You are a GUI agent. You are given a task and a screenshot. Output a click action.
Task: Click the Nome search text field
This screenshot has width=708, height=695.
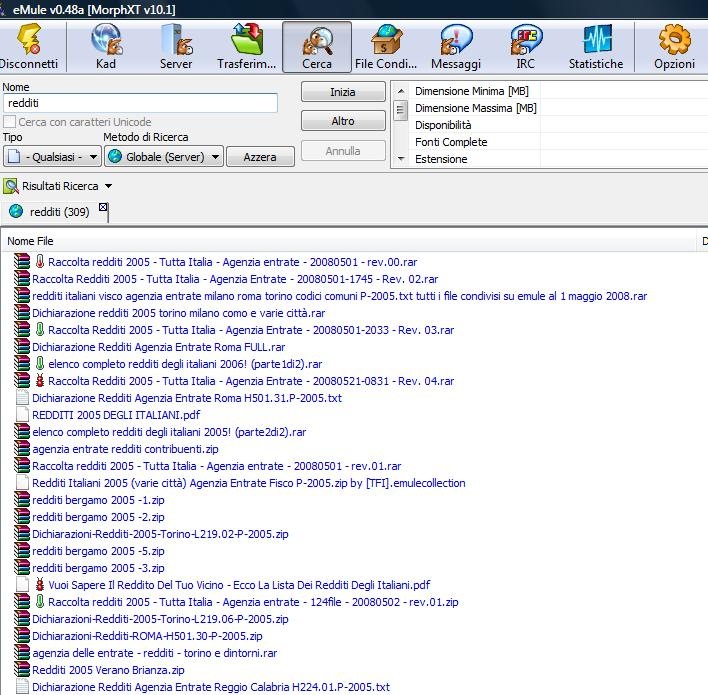pyautogui.click(x=140, y=103)
